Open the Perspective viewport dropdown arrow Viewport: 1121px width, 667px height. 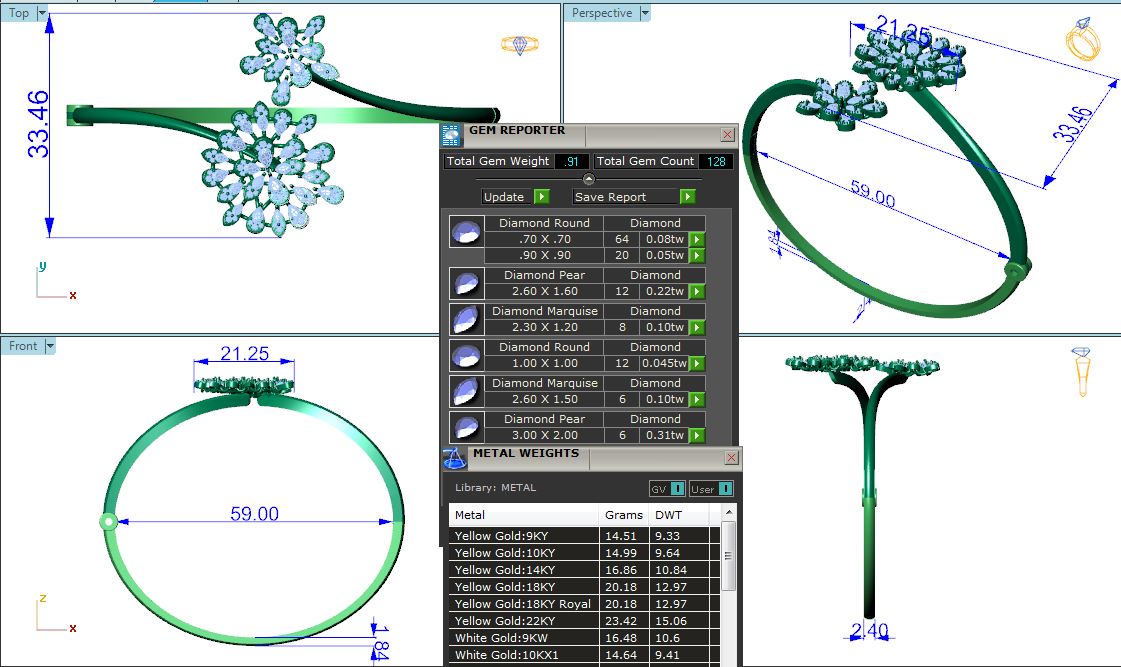pos(644,13)
